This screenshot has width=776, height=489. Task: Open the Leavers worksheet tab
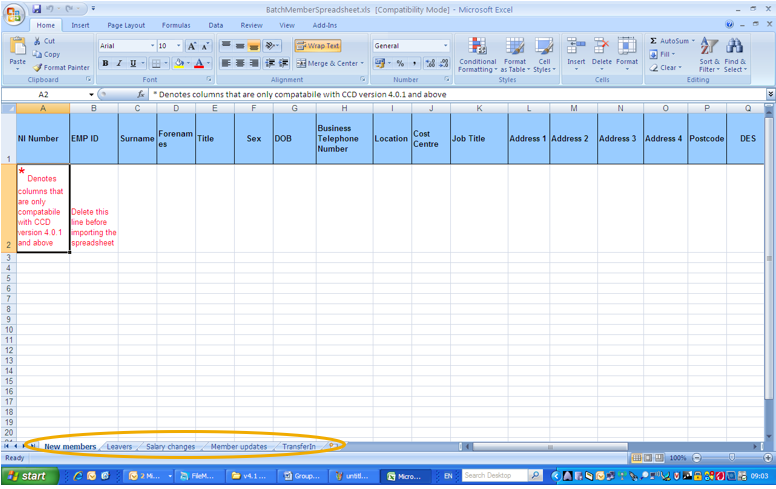119,447
